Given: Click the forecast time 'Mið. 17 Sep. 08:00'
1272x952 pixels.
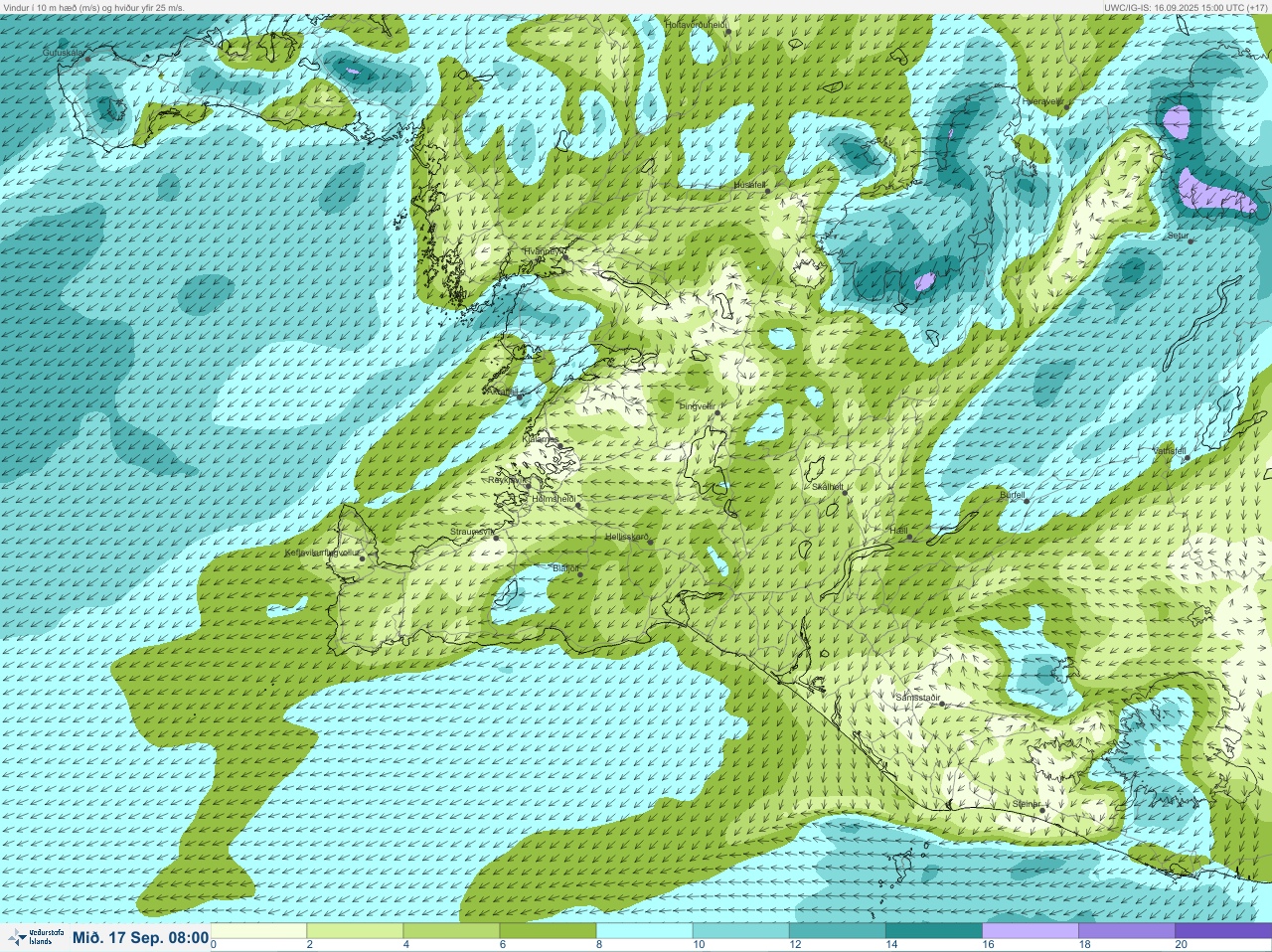Looking at the screenshot, I should coord(140,937).
